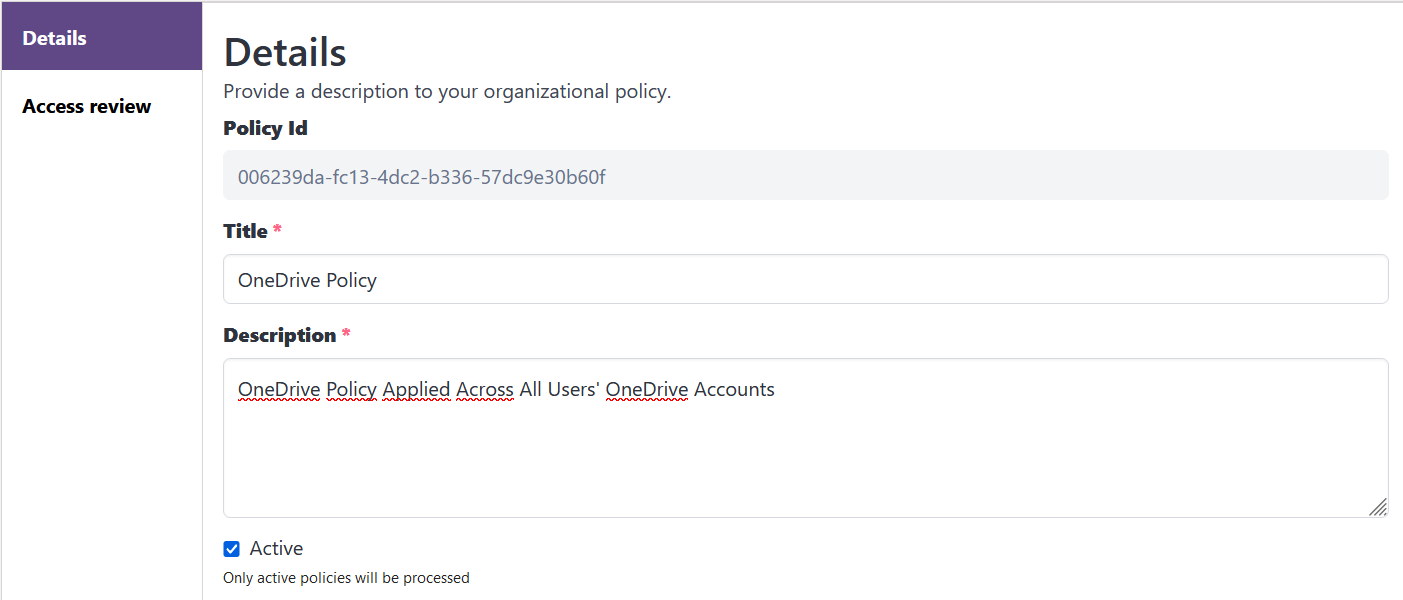The width and height of the screenshot is (1403, 600).
Task: Select the text 'OneDrive Policy' in Title
Action: click(x=307, y=279)
